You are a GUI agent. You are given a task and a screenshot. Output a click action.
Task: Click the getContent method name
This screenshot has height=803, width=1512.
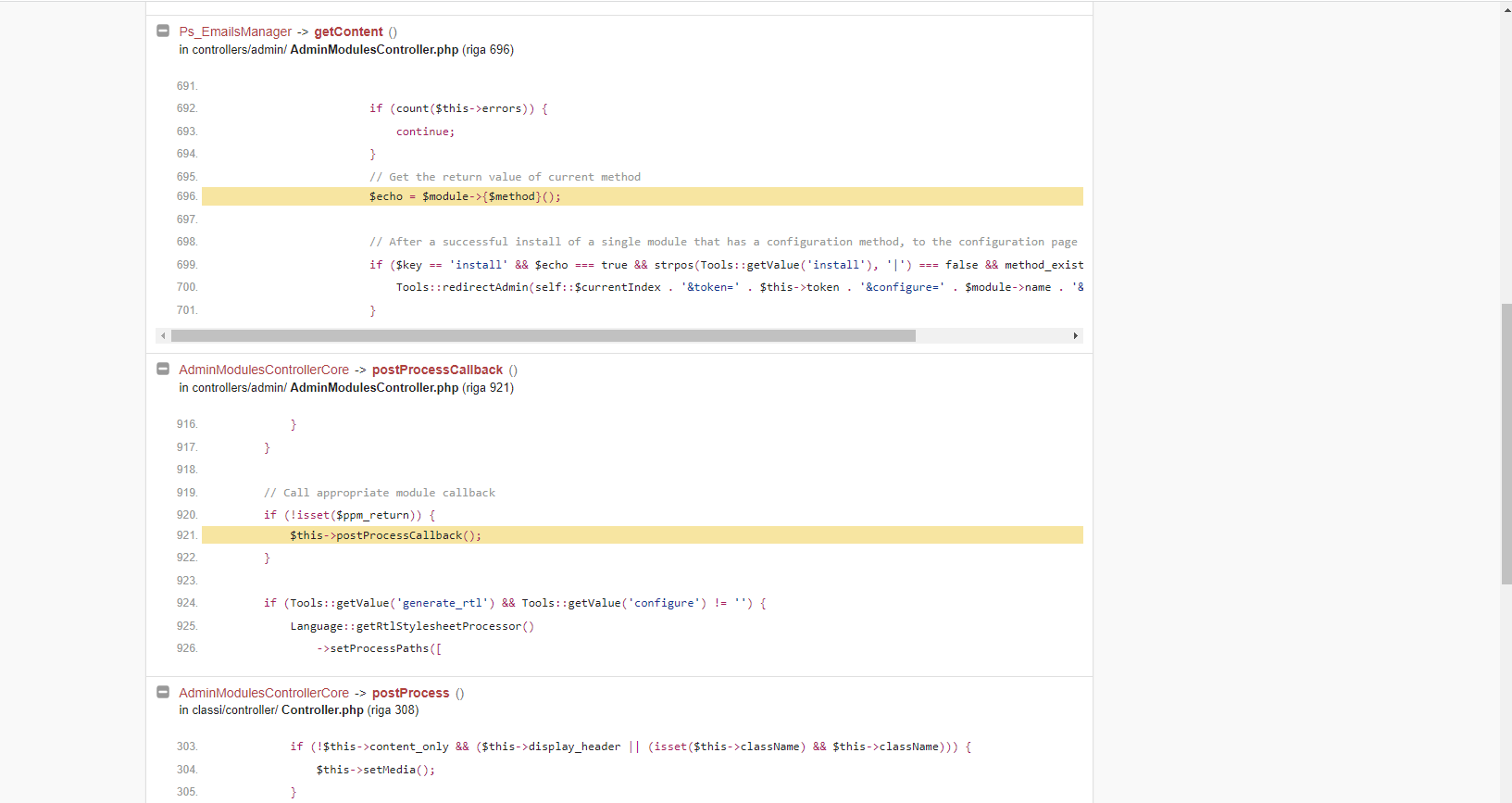(x=348, y=31)
